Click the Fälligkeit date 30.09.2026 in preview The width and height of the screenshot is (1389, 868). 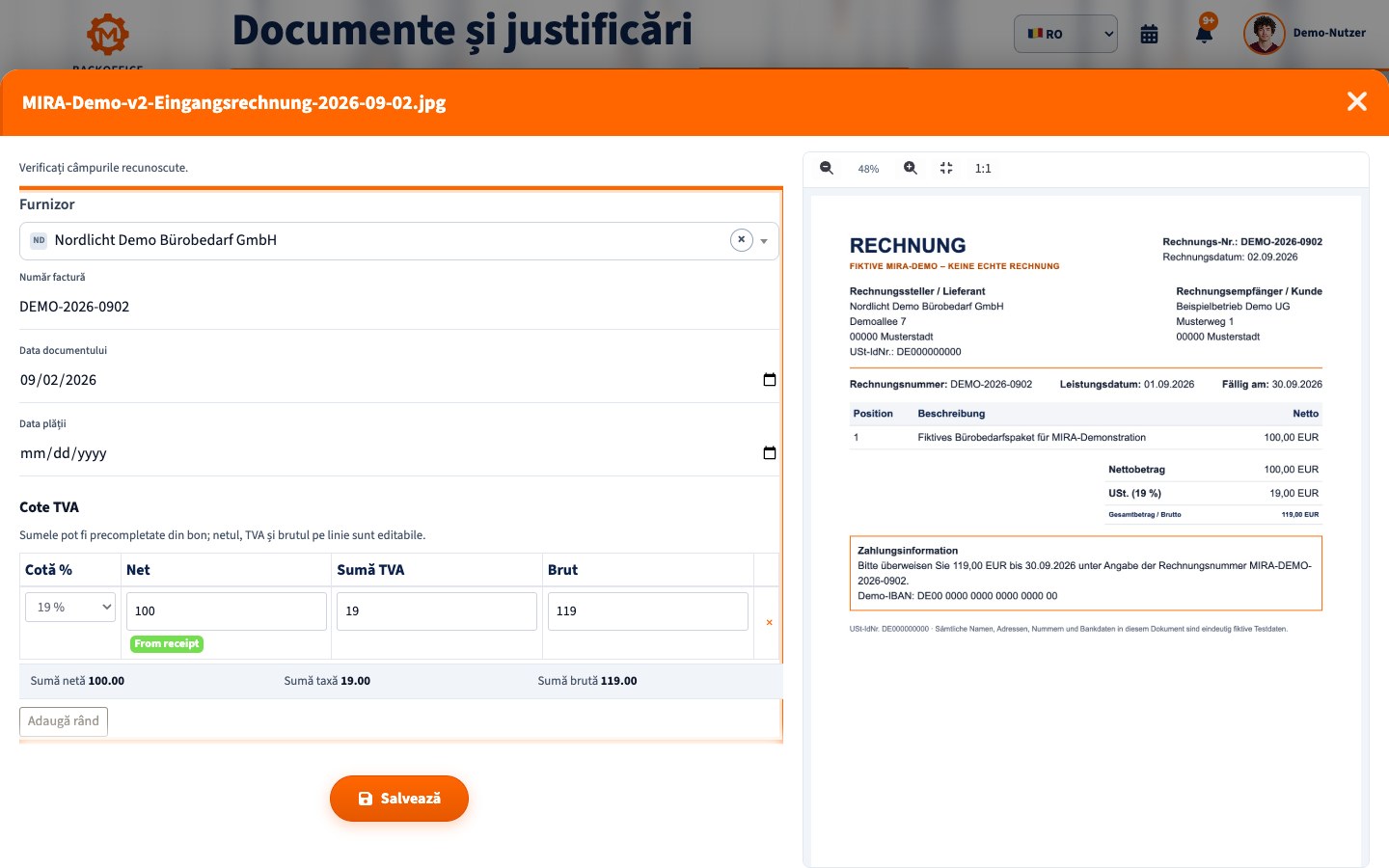coord(1272,384)
